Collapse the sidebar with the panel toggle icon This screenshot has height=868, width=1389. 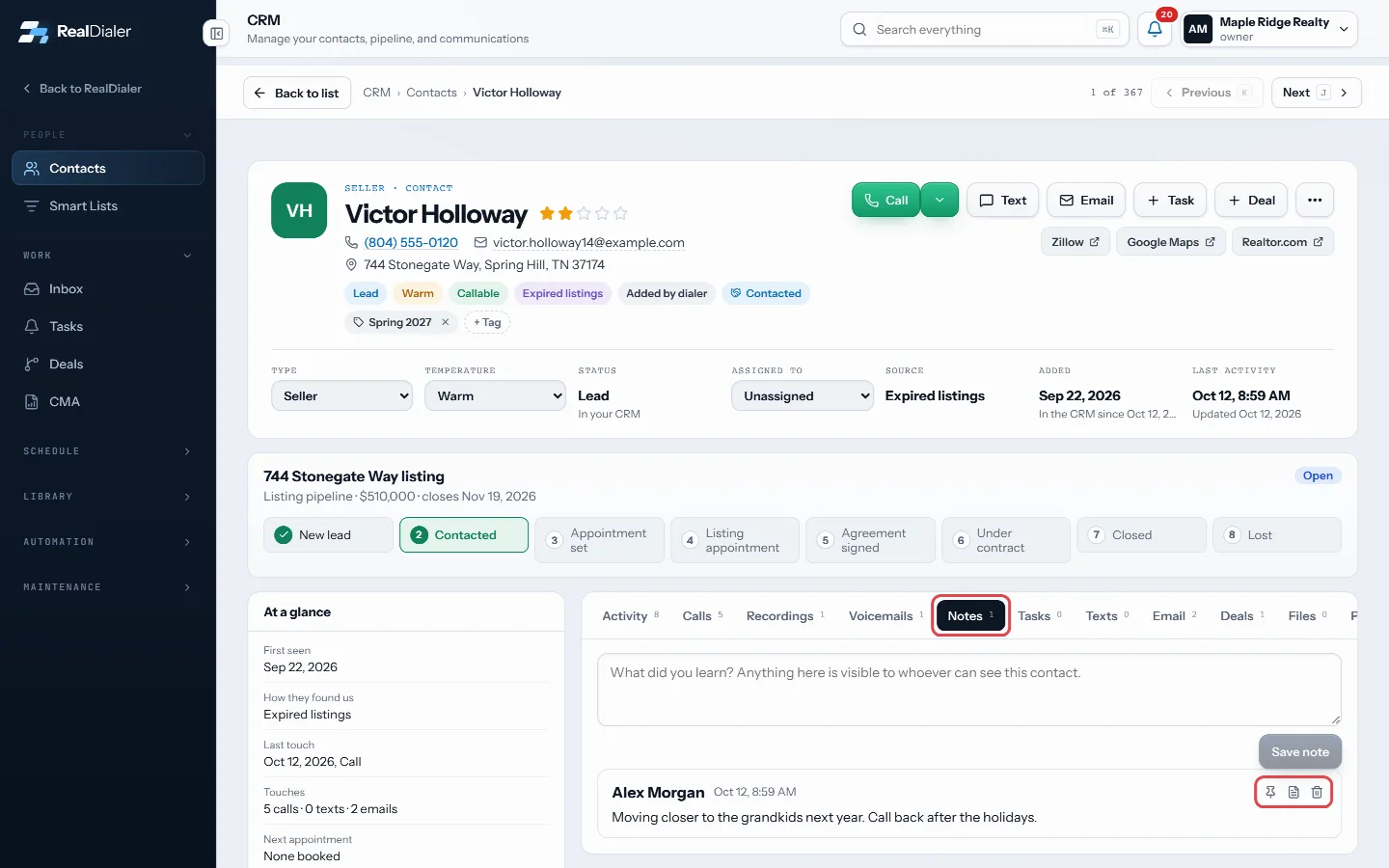[216, 34]
